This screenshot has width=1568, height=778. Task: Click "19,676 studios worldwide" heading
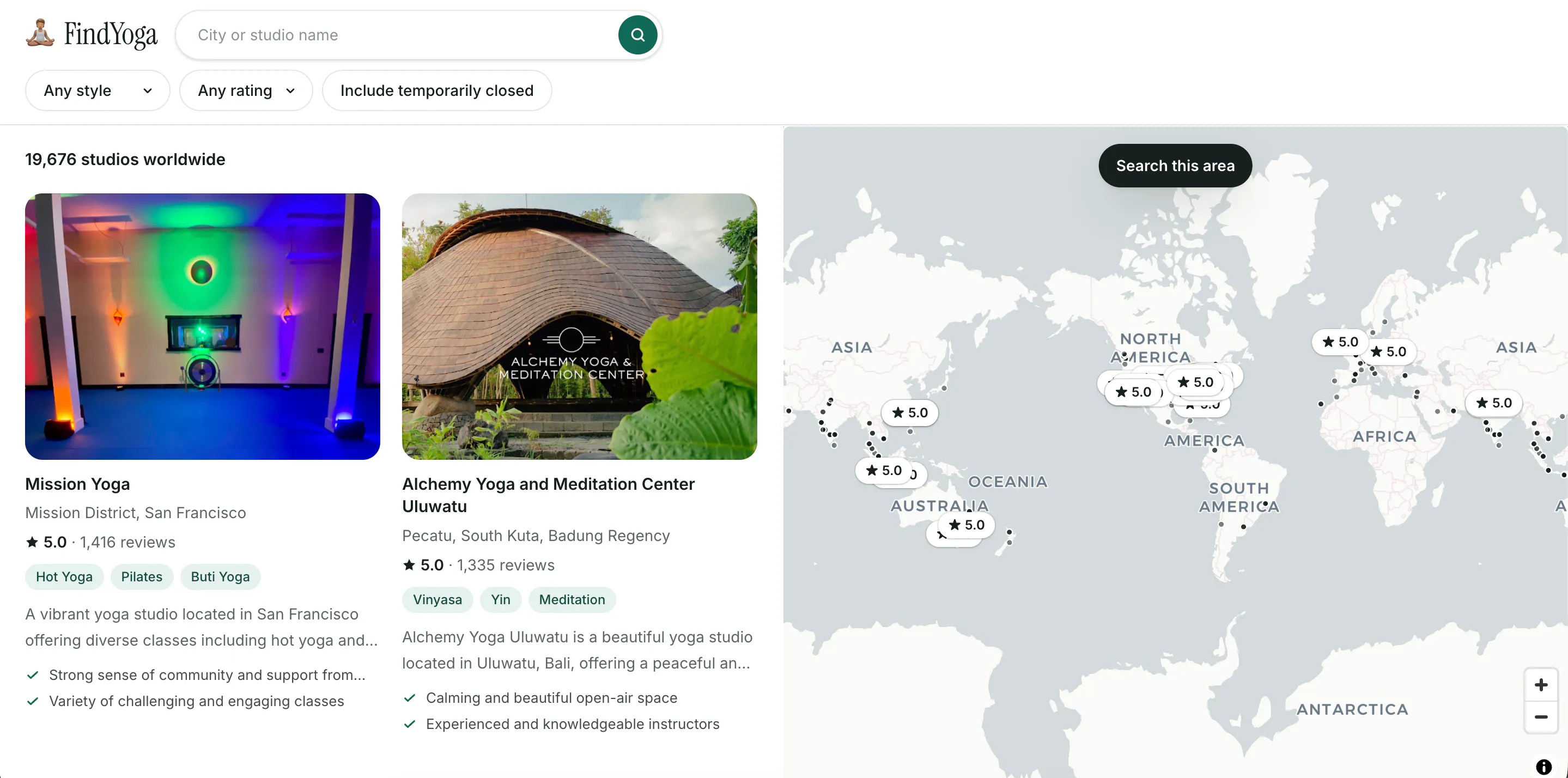point(125,160)
